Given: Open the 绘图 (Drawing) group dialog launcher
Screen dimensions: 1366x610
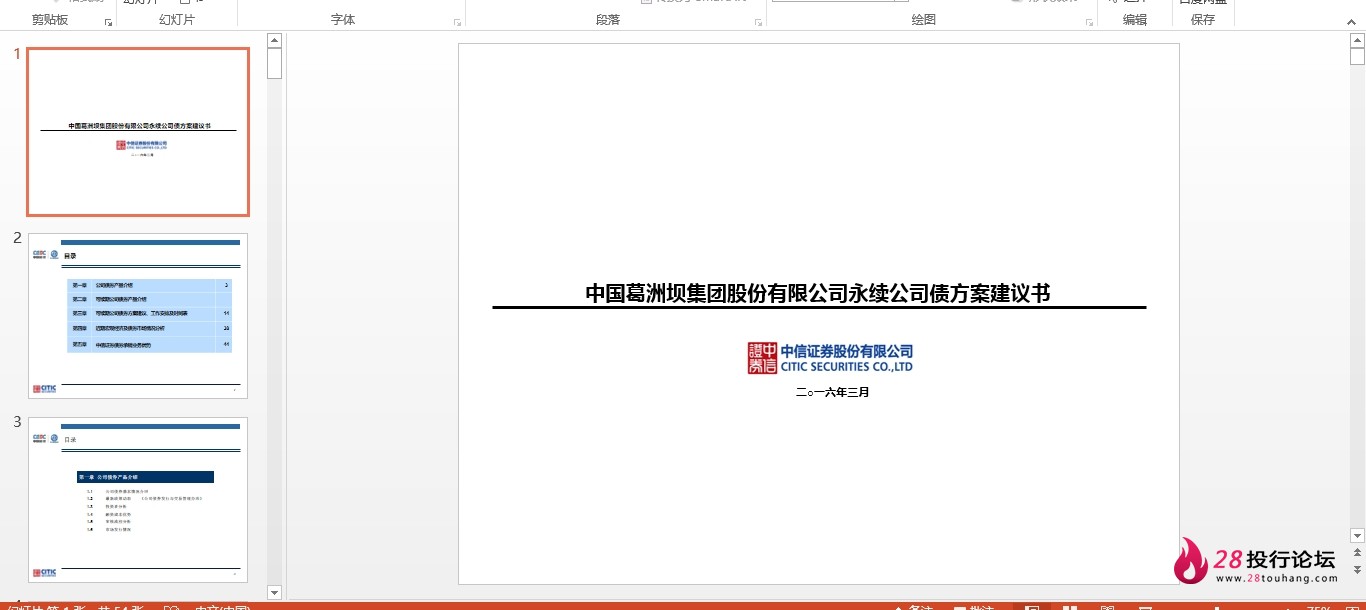Looking at the screenshot, I should tap(1088, 21).
